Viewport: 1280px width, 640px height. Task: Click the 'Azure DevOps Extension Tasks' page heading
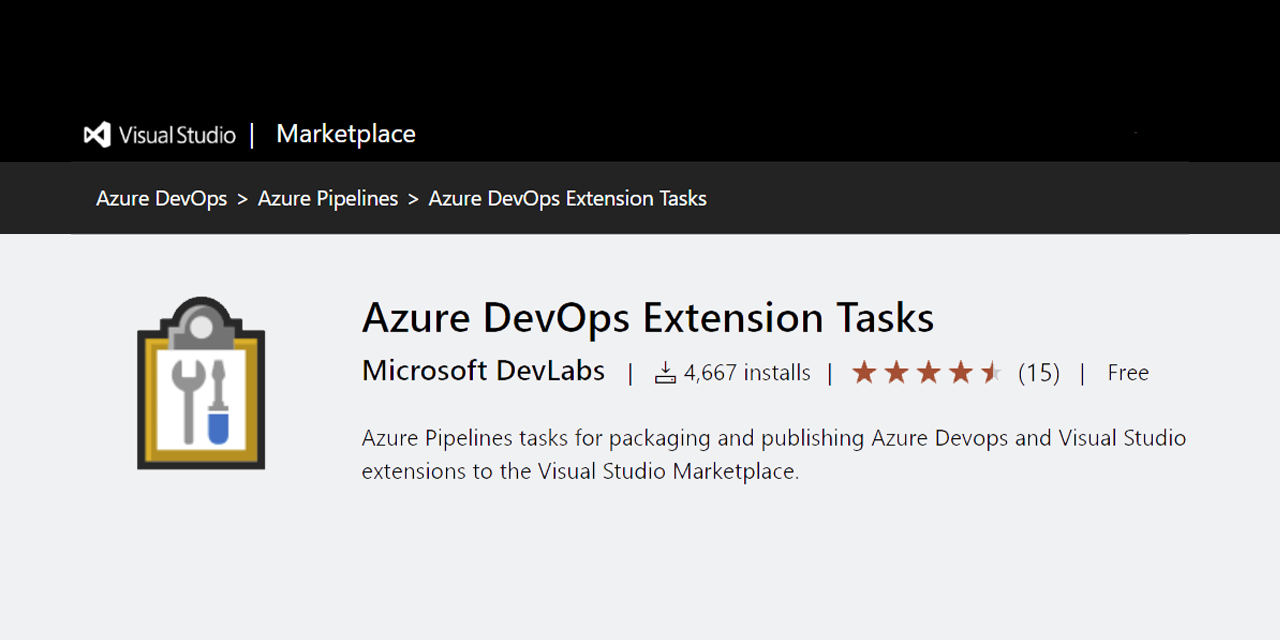[648, 318]
